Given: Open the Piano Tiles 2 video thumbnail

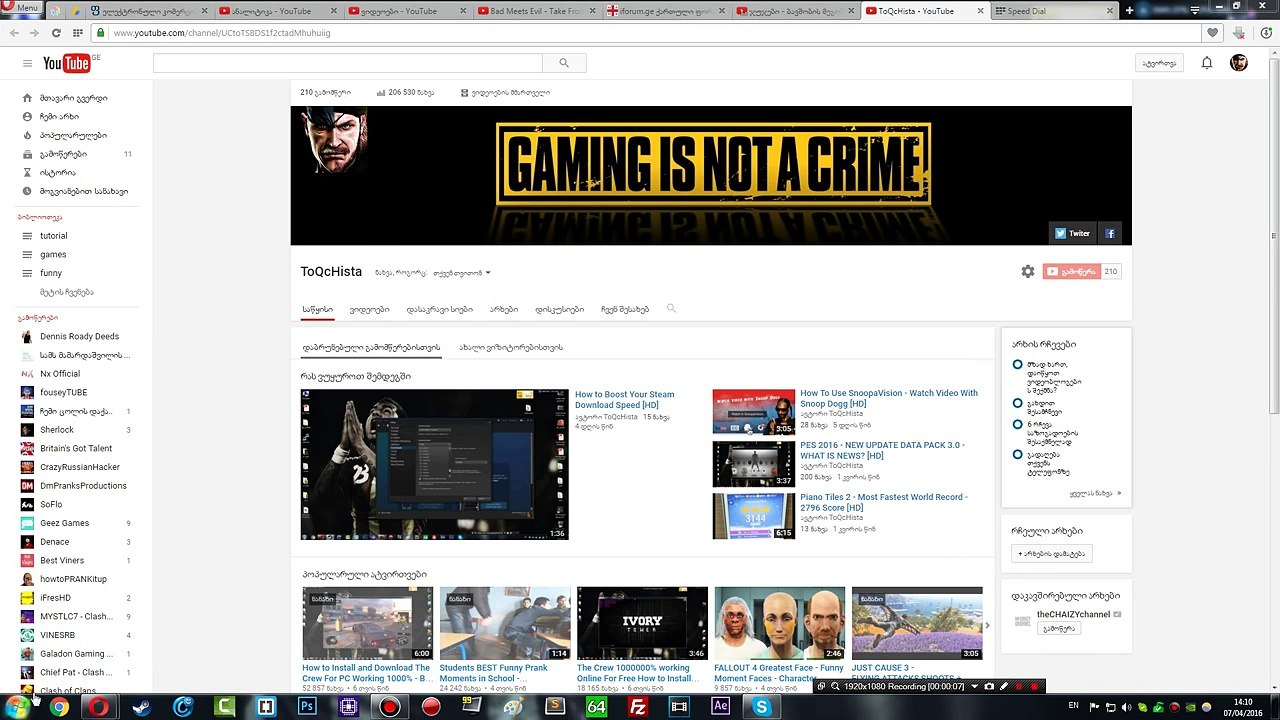Looking at the screenshot, I should click(x=754, y=516).
